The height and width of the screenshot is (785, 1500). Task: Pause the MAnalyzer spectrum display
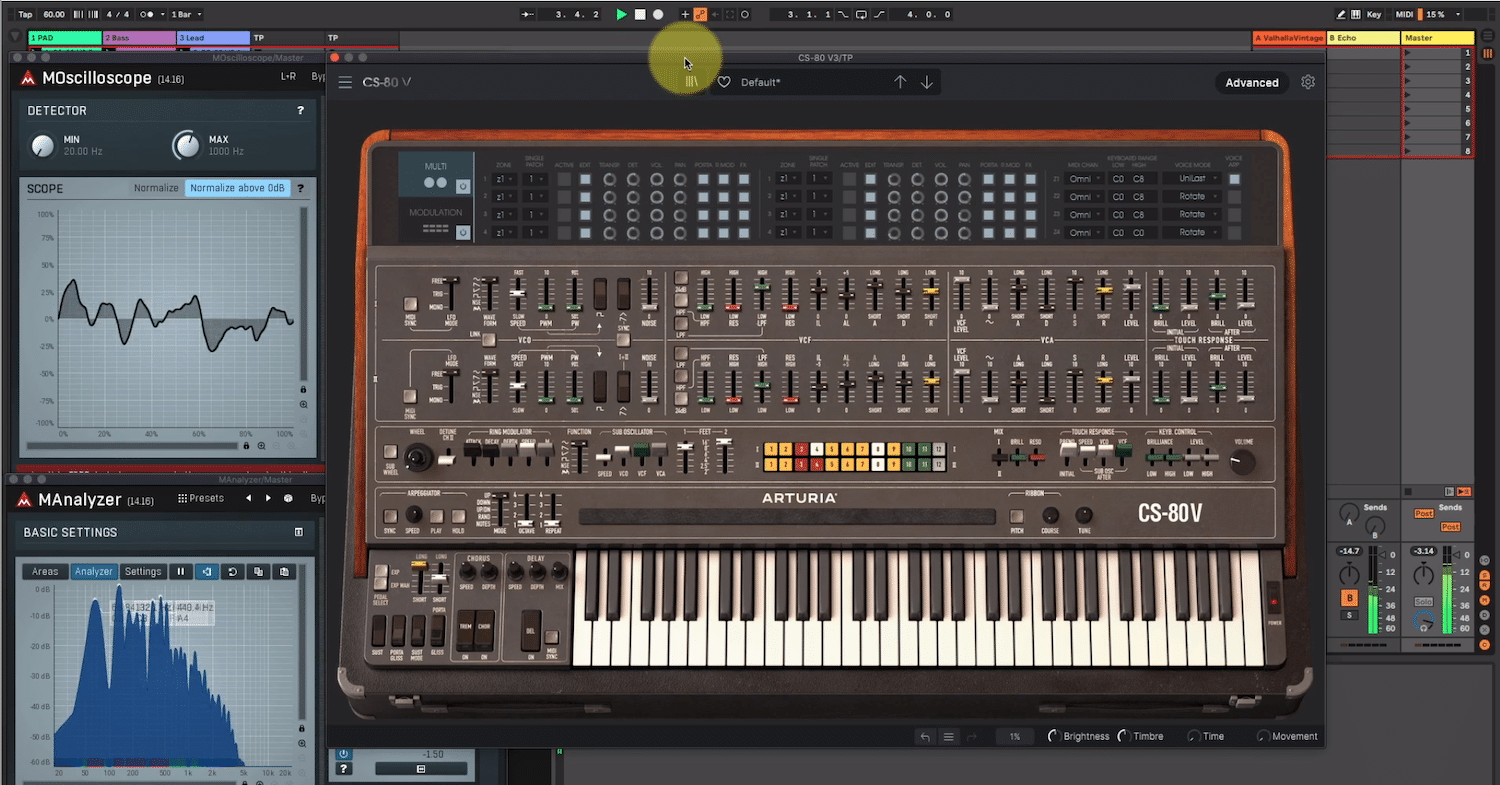coord(181,572)
